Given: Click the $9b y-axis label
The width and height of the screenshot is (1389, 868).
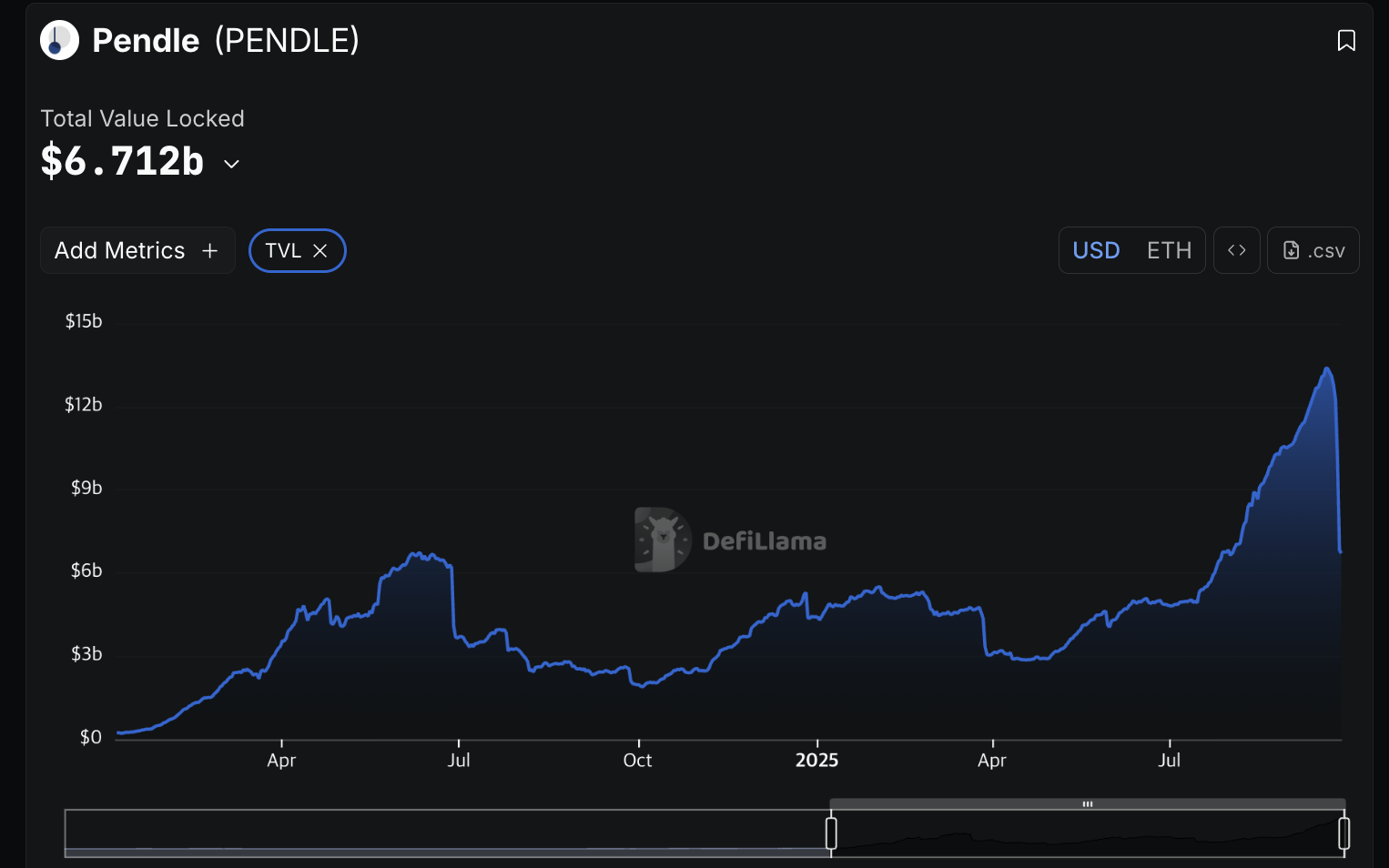Looking at the screenshot, I should point(86,488).
